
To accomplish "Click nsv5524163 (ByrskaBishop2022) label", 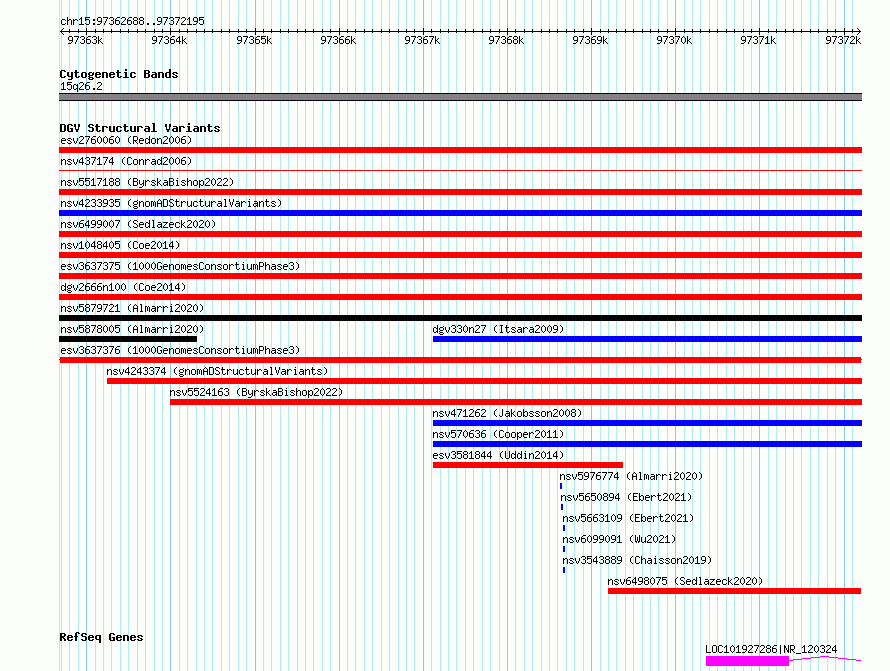I will [x=256, y=392].
